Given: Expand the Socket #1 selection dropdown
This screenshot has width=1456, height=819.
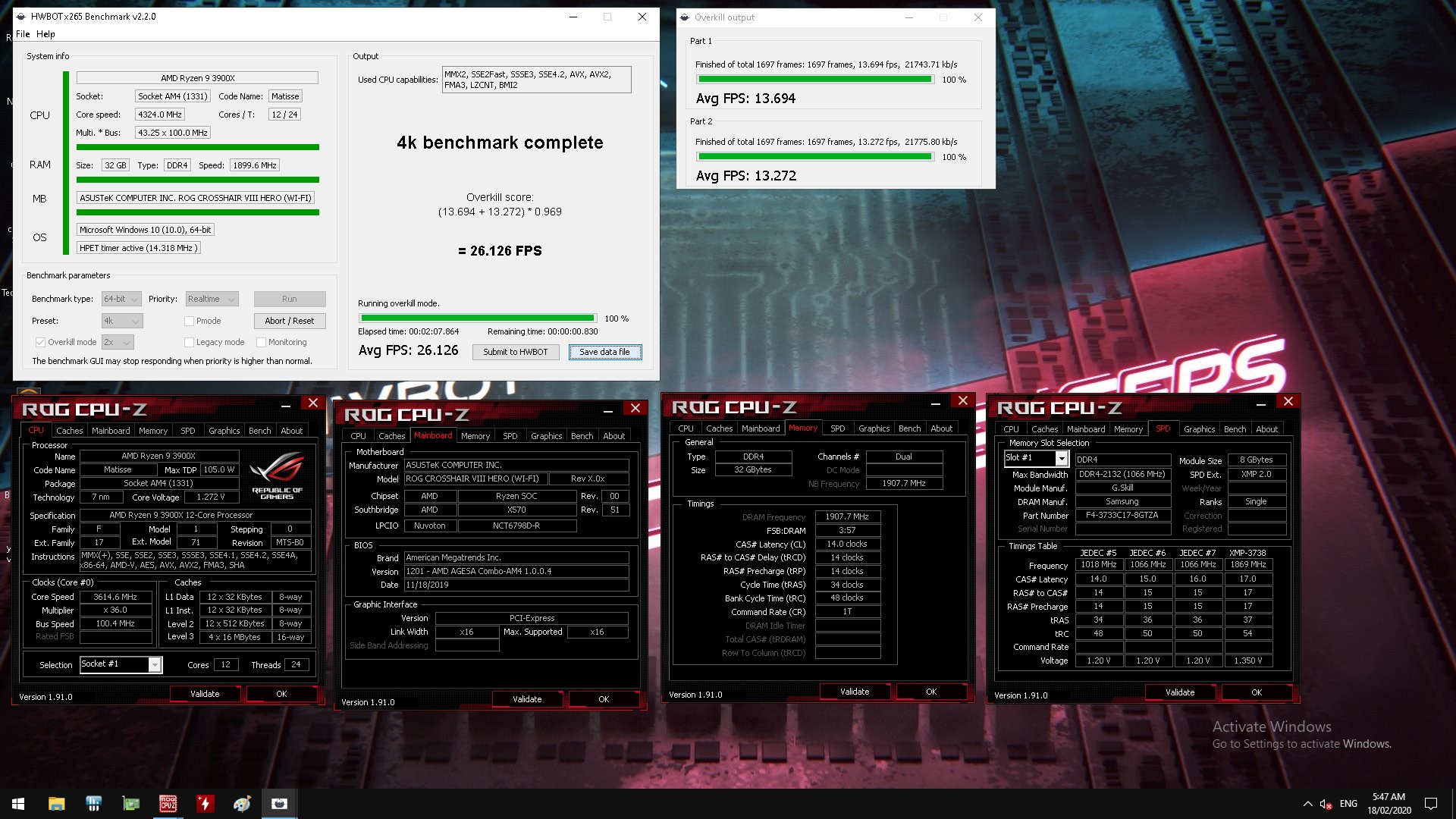Looking at the screenshot, I should [x=155, y=665].
